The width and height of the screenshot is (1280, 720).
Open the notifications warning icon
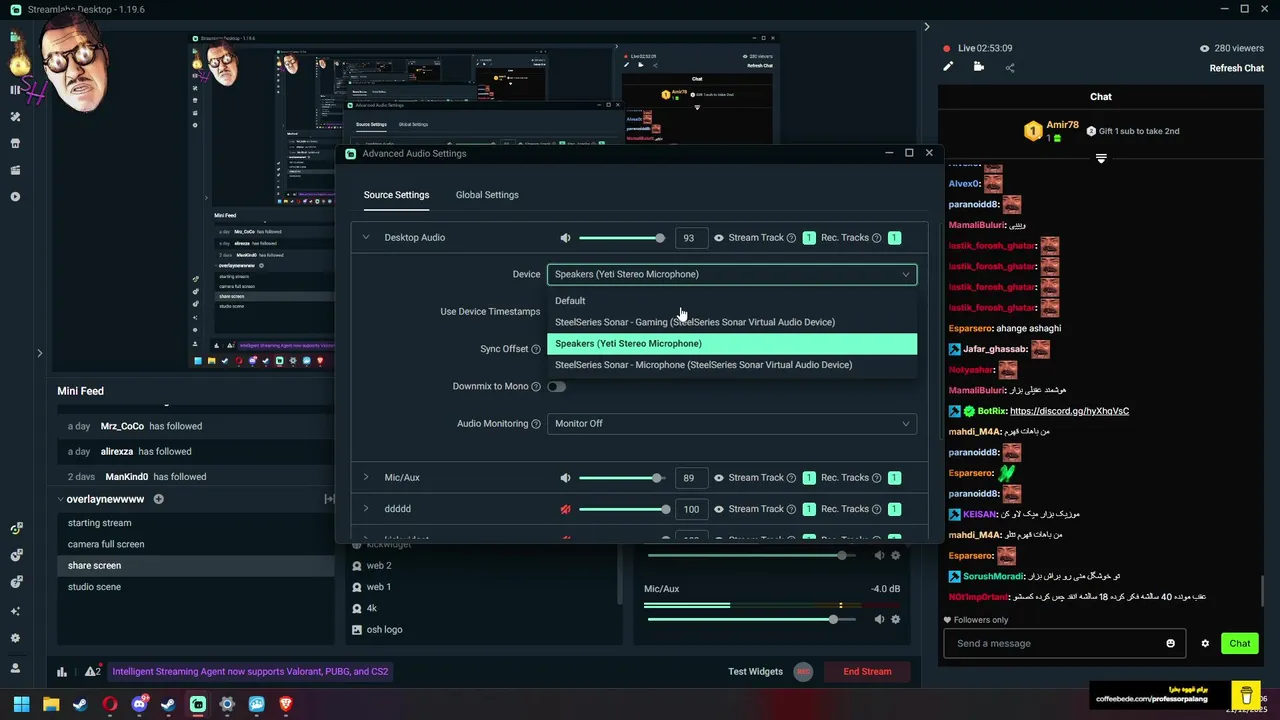point(92,672)
